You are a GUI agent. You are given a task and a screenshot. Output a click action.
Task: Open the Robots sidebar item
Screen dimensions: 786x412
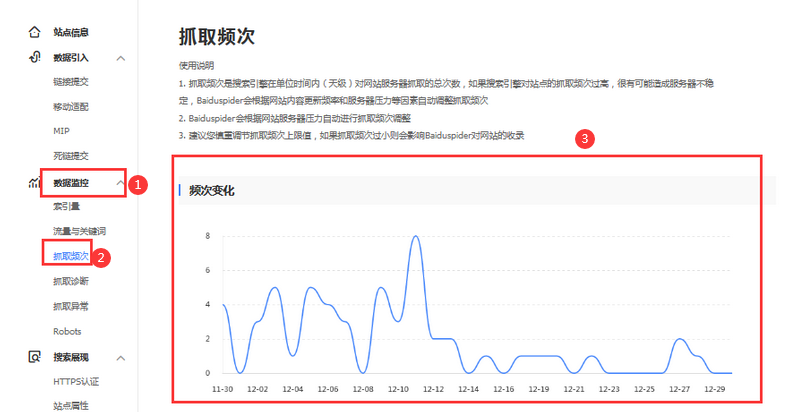67,331
